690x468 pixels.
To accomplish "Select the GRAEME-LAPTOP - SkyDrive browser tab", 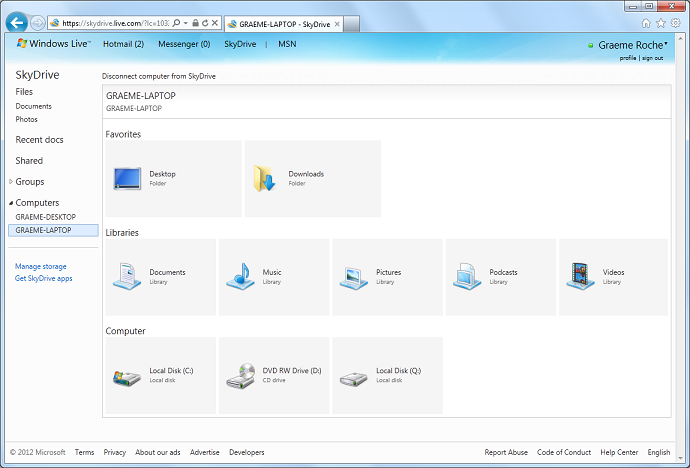I will pos(280,23).
